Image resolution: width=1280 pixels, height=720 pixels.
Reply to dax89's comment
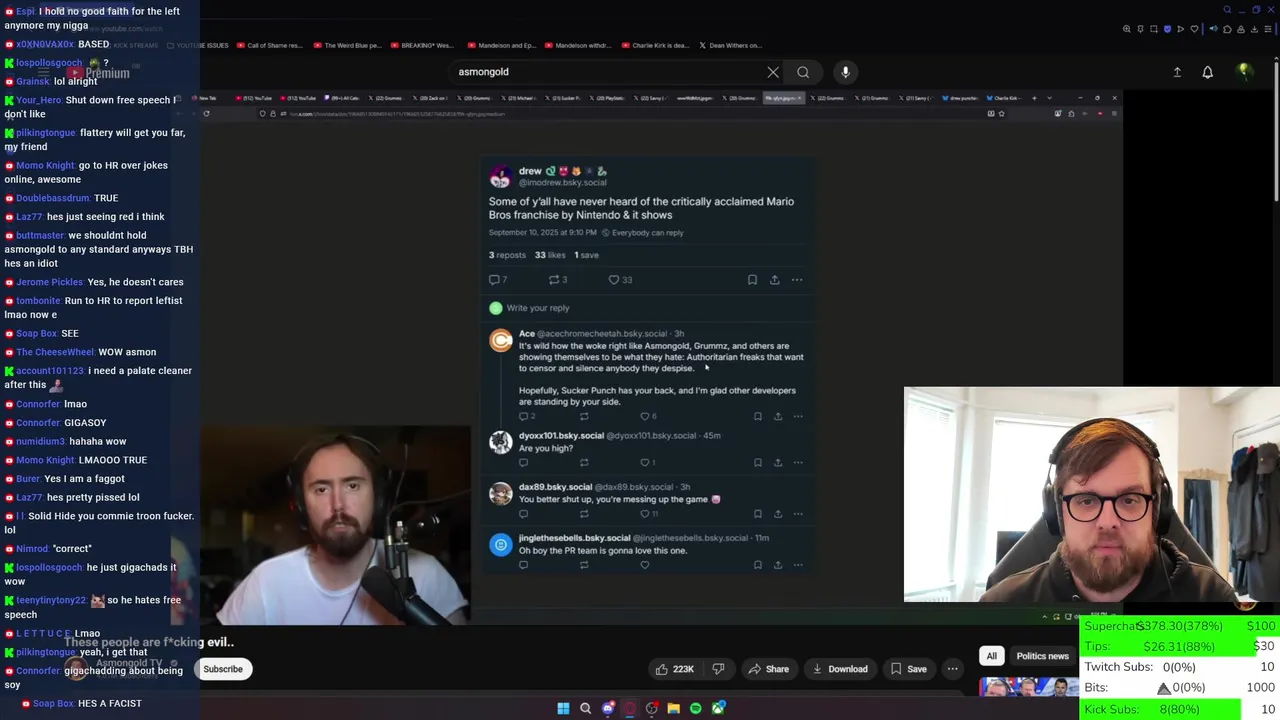click(x=523, y=514)
